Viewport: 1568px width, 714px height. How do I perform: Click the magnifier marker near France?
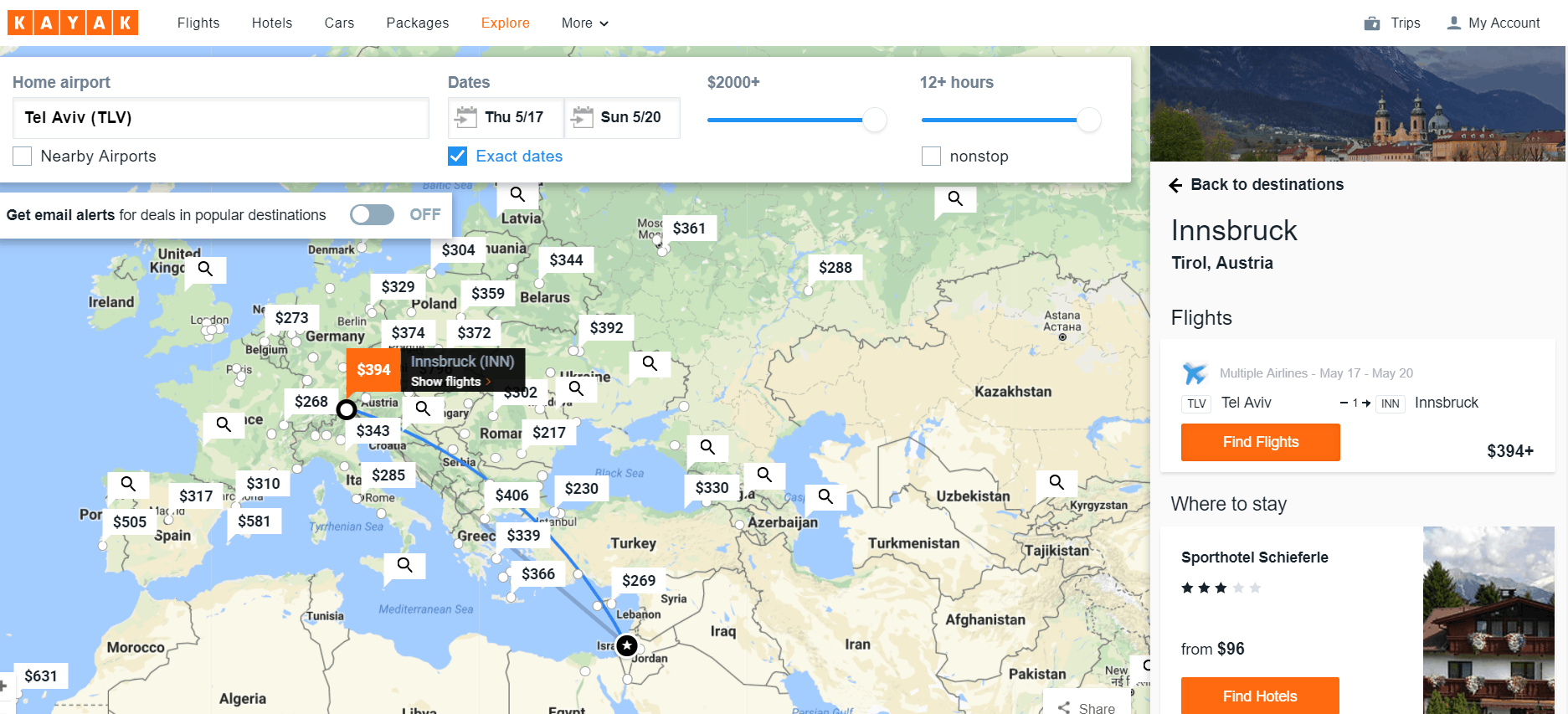point(224,424)
